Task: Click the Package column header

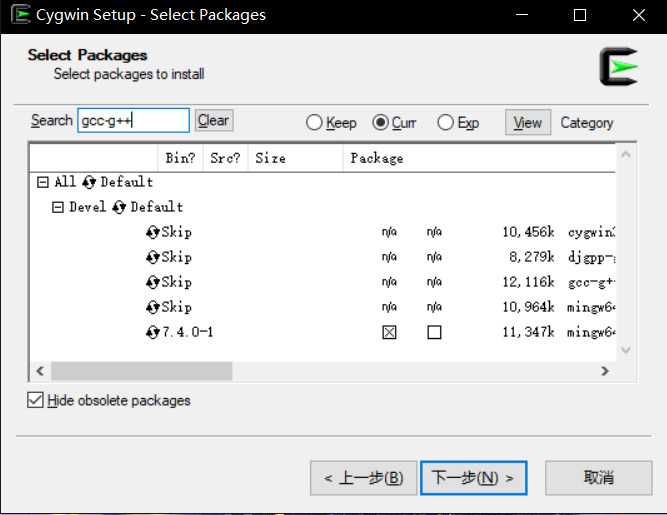Action: coord(479,158)
